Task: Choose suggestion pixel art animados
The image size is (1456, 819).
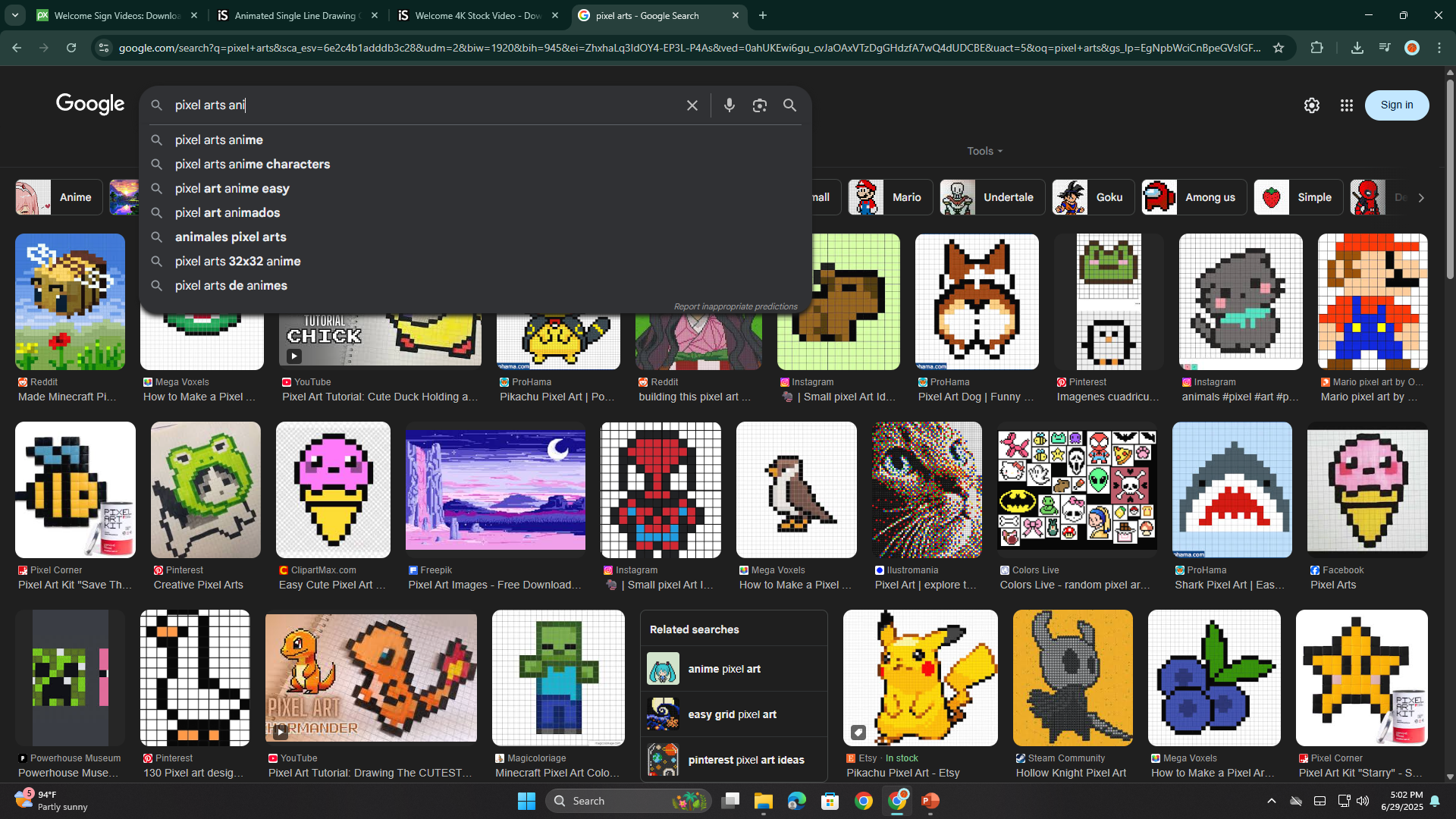Action: 475,212
